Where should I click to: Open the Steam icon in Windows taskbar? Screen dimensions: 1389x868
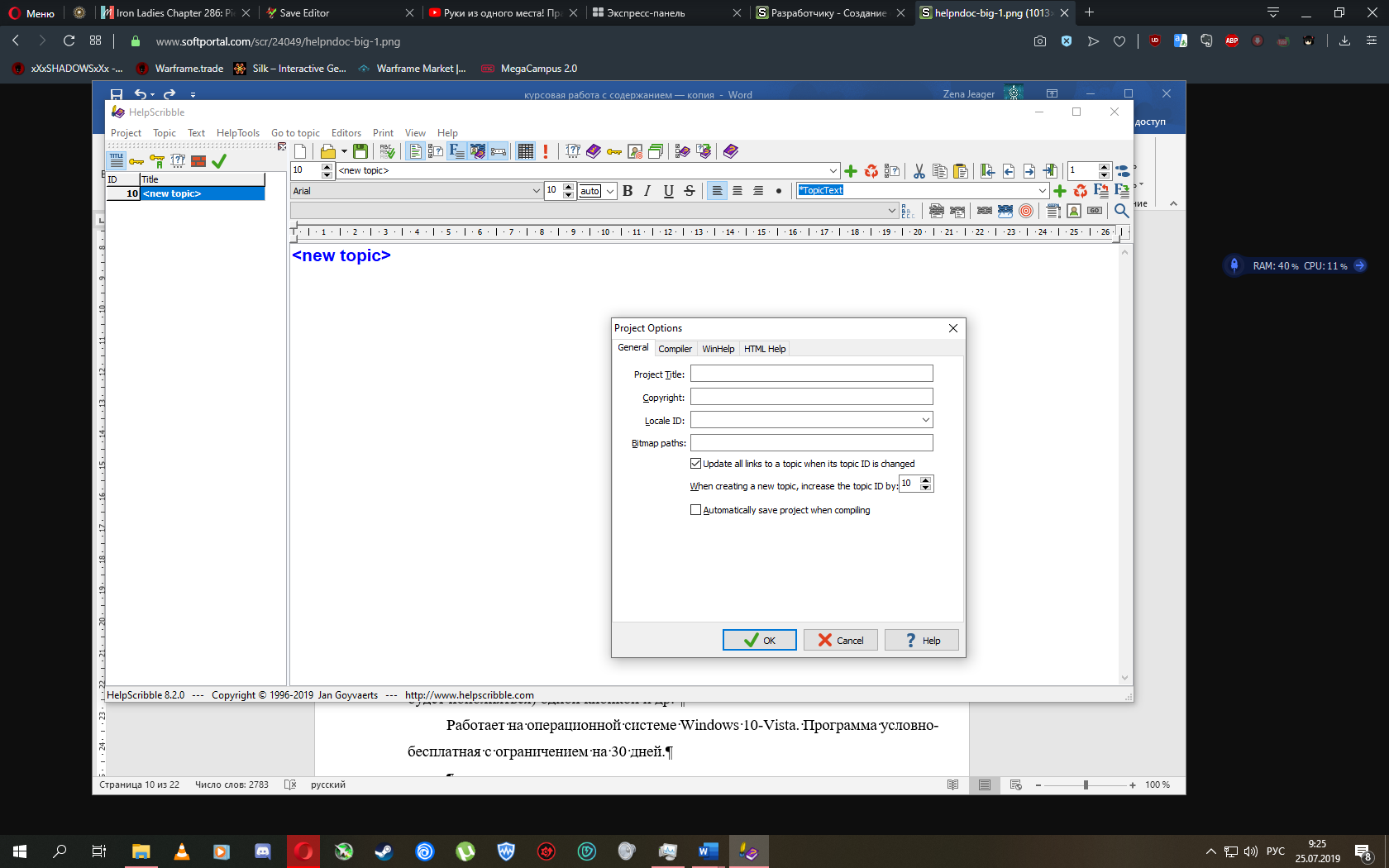[x=384, y=851]
